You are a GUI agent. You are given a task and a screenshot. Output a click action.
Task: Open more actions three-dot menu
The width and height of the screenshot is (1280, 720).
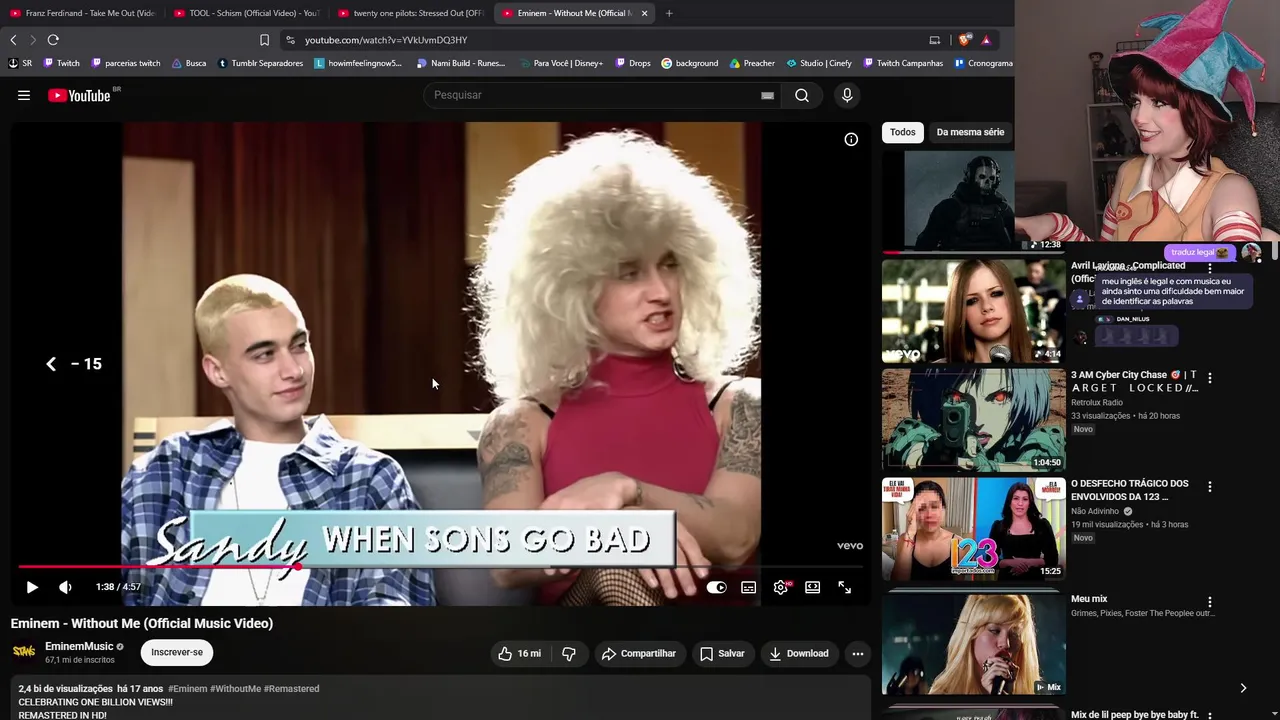(x=857, y=653)
